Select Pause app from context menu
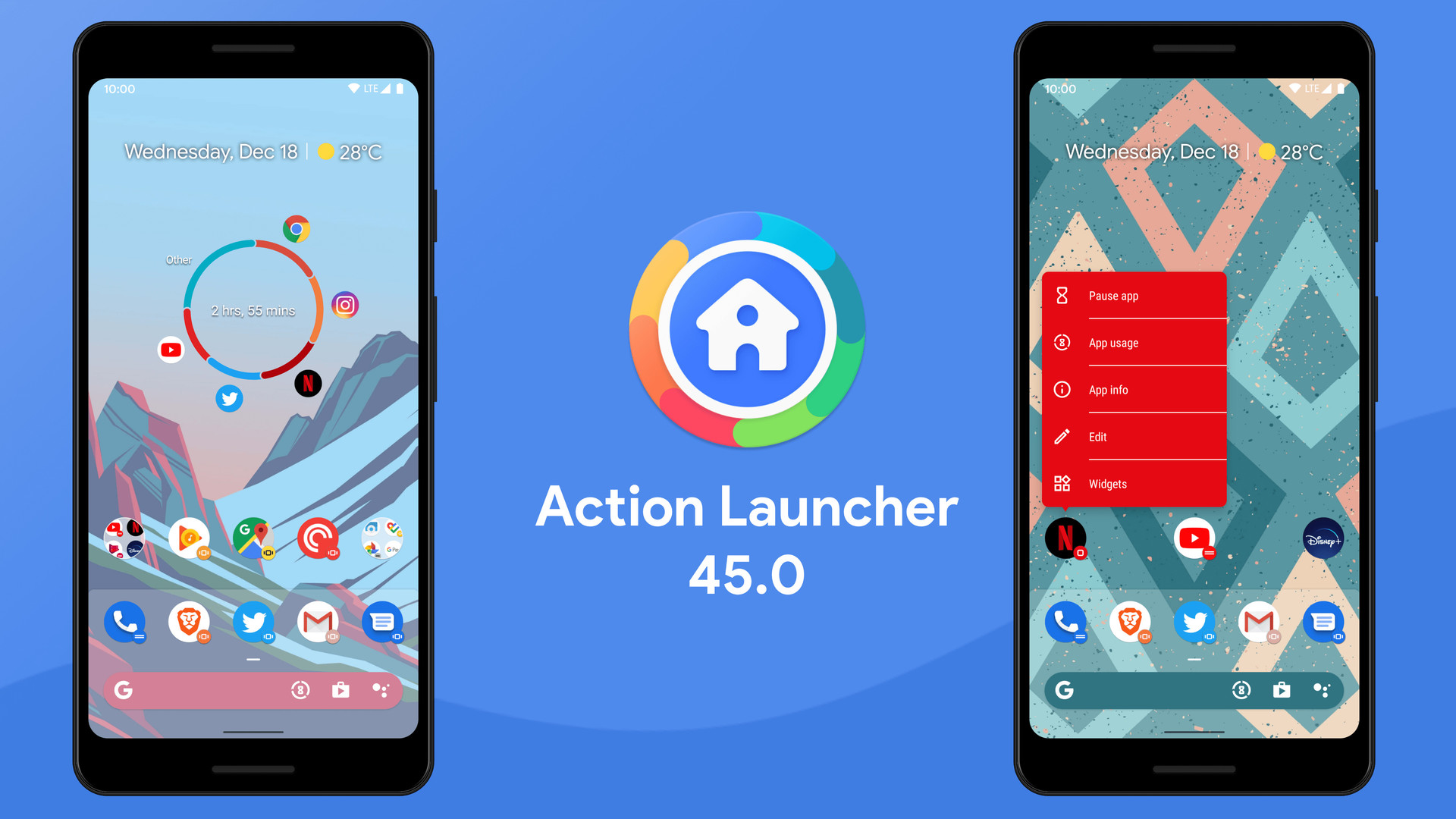Image resolution: width=1456 pixels, height=819 pixels. pyautogui.click(x=1112, y=295)
